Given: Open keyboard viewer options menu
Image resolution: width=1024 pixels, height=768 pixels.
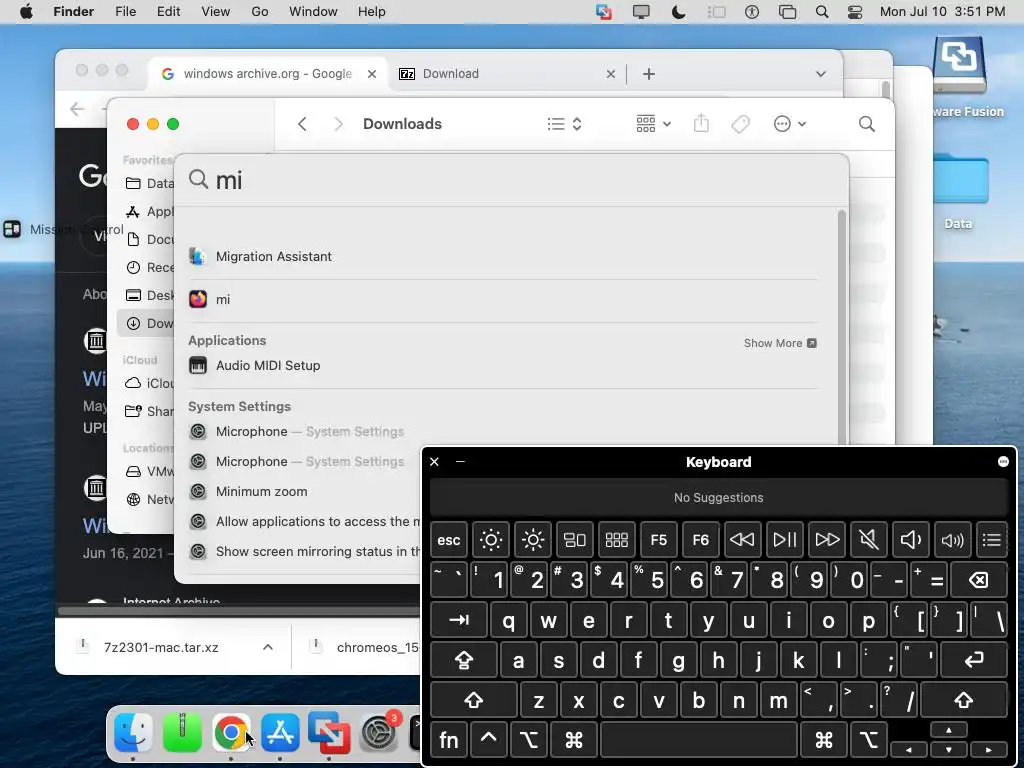Looking at the screenshot, I should click(x=1003, y=462).
